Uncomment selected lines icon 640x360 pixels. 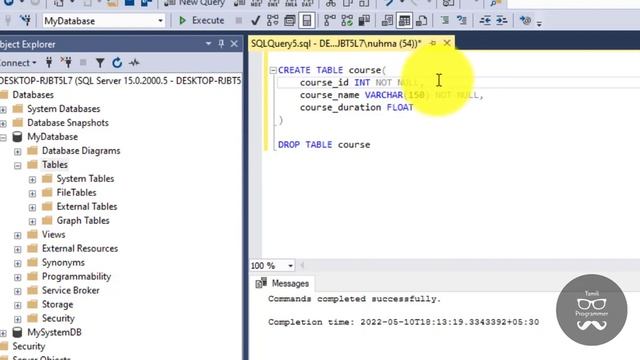coord(462,20)
